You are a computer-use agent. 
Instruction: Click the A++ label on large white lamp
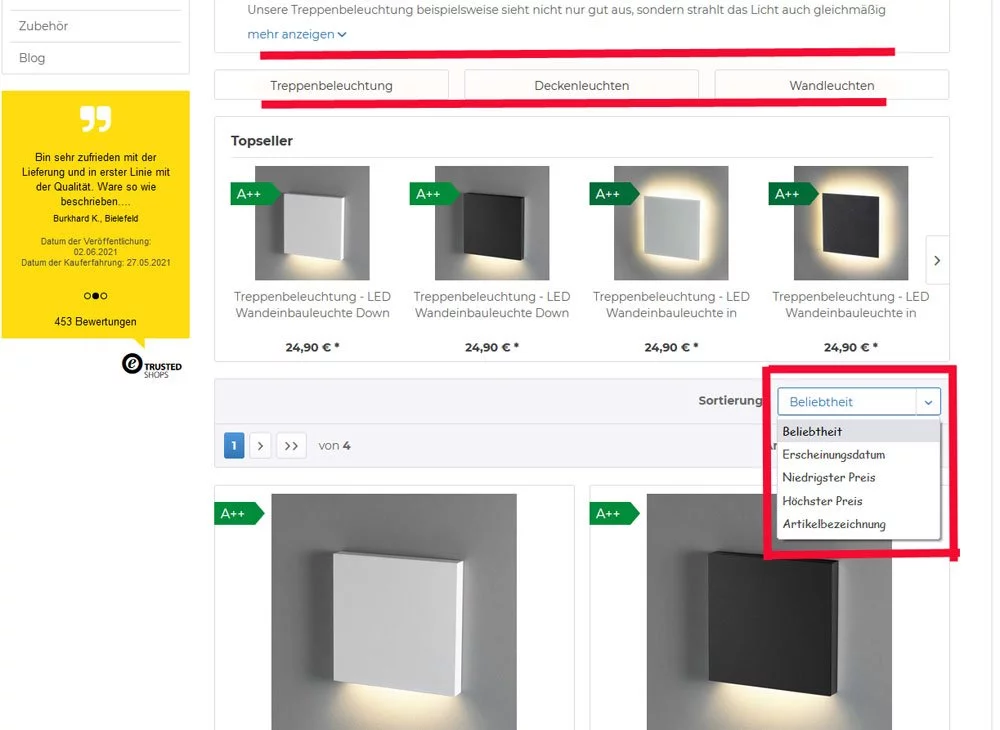(239, 514)
